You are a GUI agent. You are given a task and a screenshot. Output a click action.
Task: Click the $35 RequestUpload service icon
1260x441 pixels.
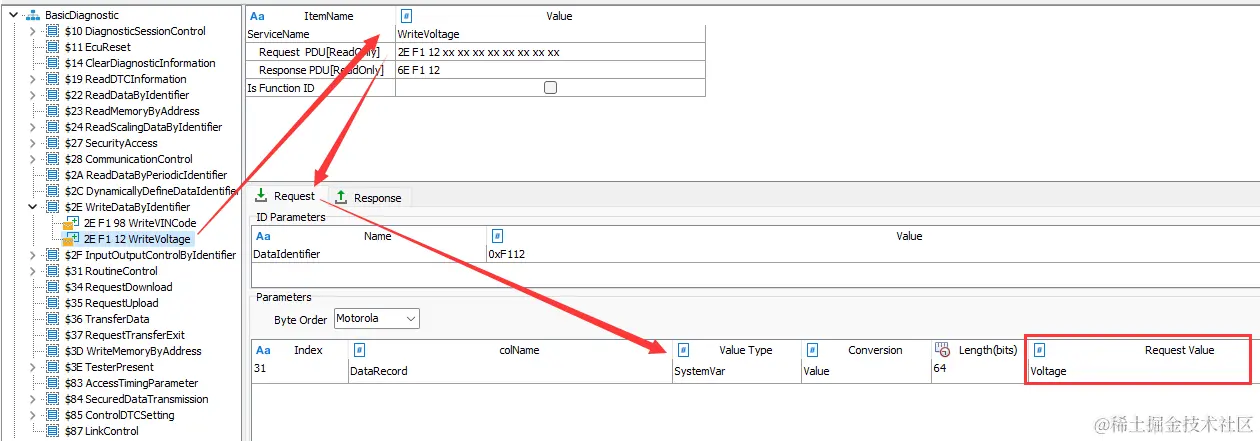pyautogui.click(x=52, y=303)
